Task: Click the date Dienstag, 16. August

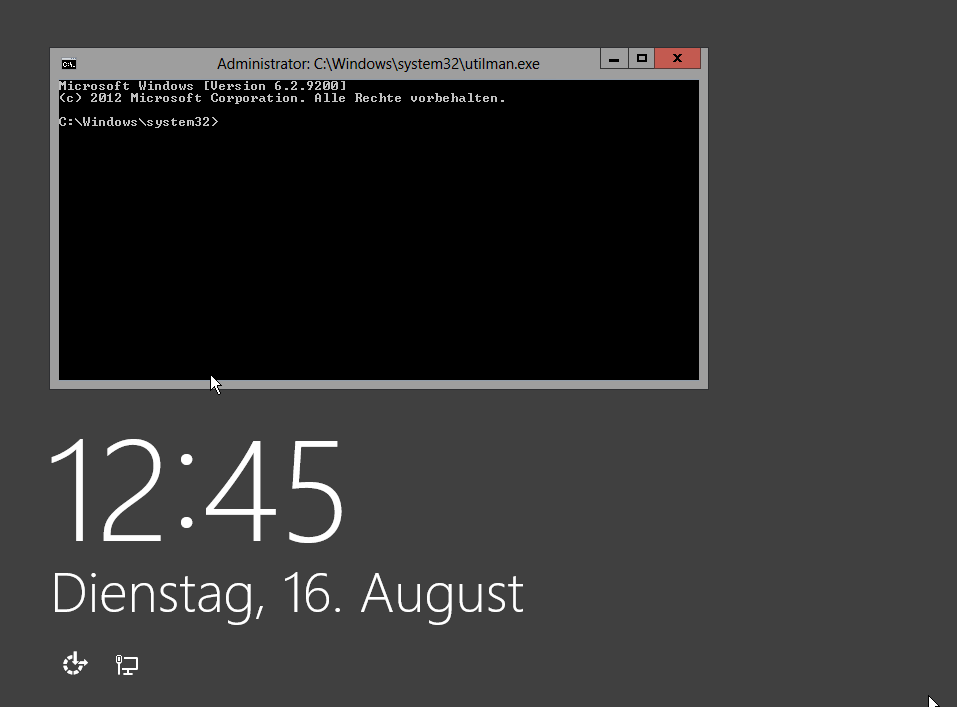Action: click(288, 594)
